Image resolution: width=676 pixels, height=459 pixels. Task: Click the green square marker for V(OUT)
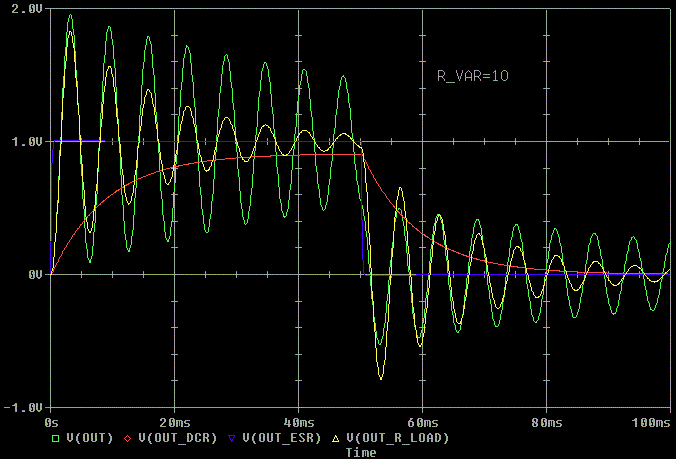click(56, 438)
